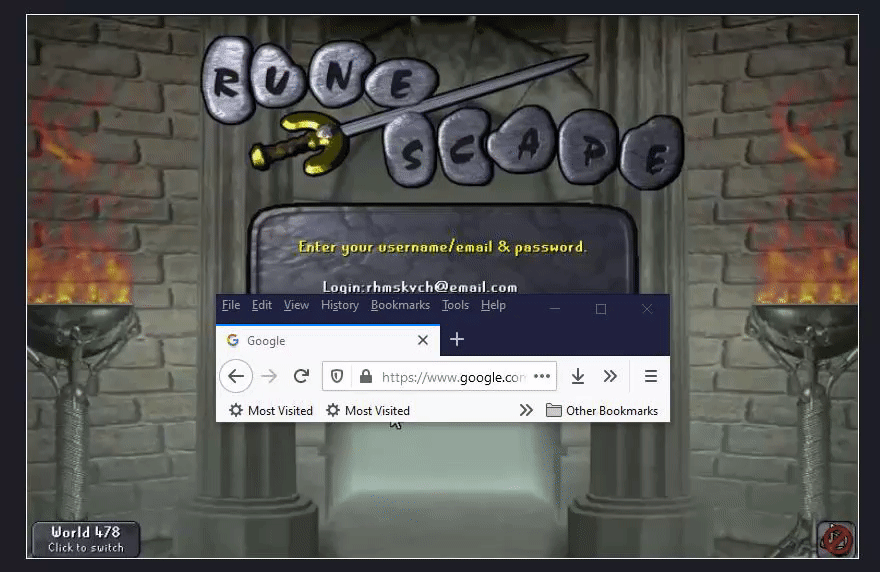Maximize the Firefox window
This screenshot has height=572, width=880.
click(x=601, y=309)
